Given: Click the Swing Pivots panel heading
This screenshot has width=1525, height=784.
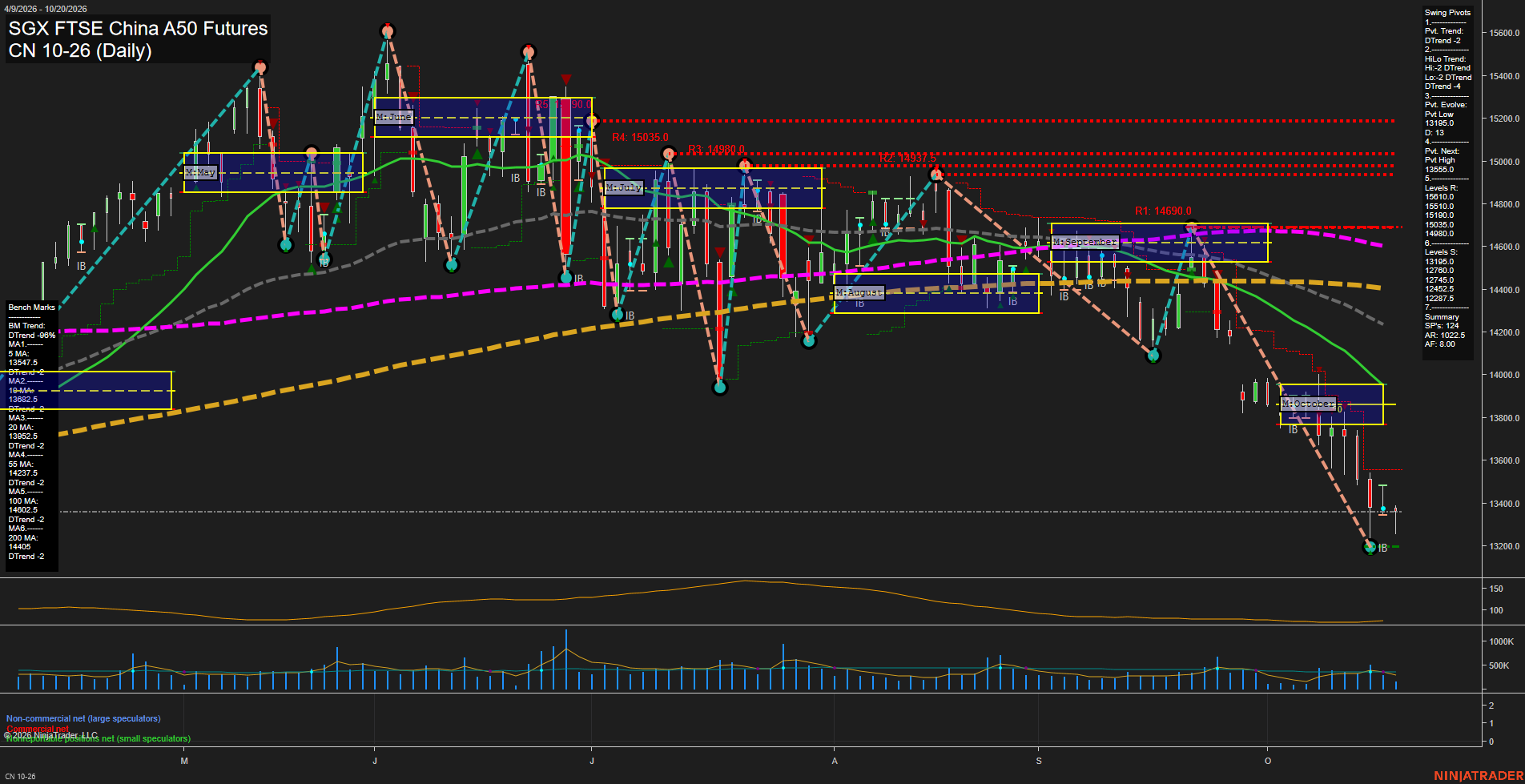Looking at the screenshot, I should [1447, 13].
